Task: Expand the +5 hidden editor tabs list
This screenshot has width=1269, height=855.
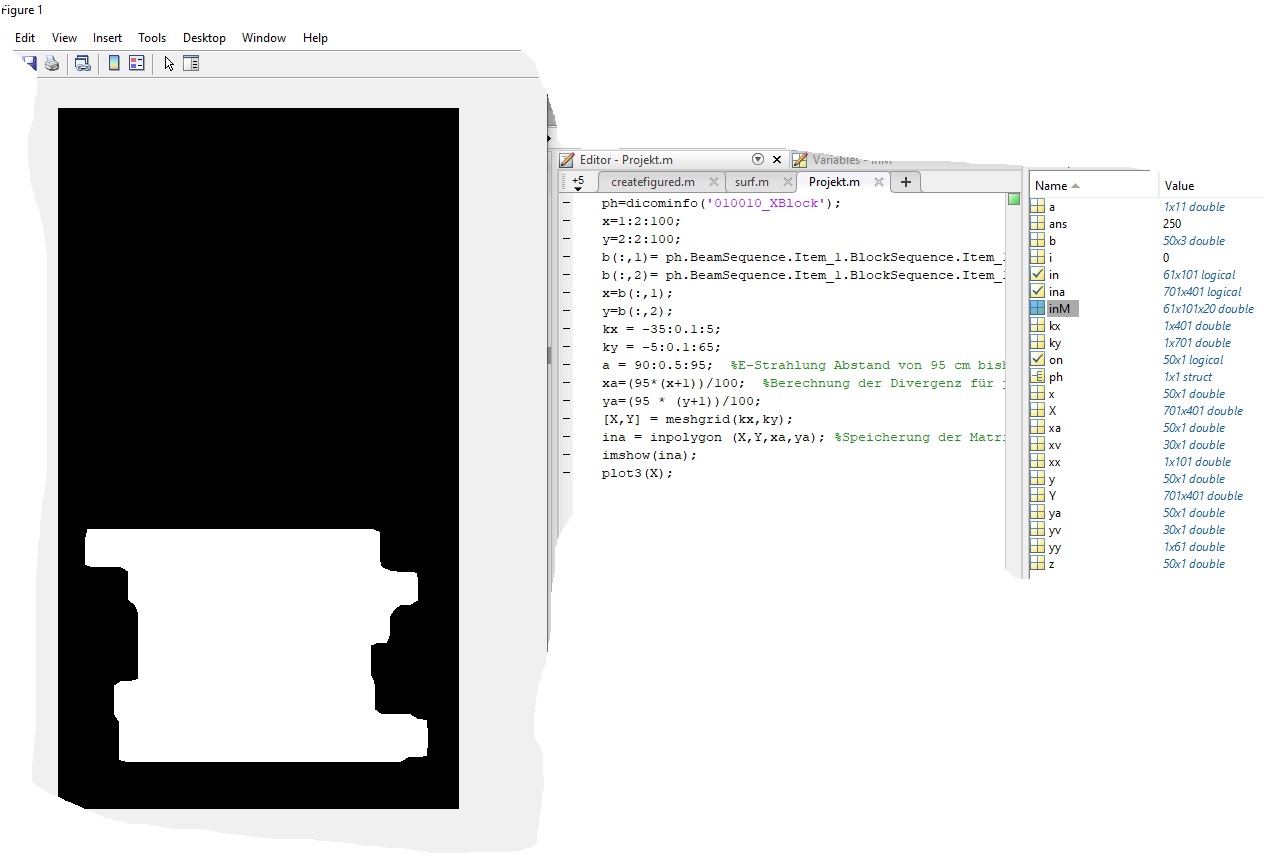Action: click(578, 183)
